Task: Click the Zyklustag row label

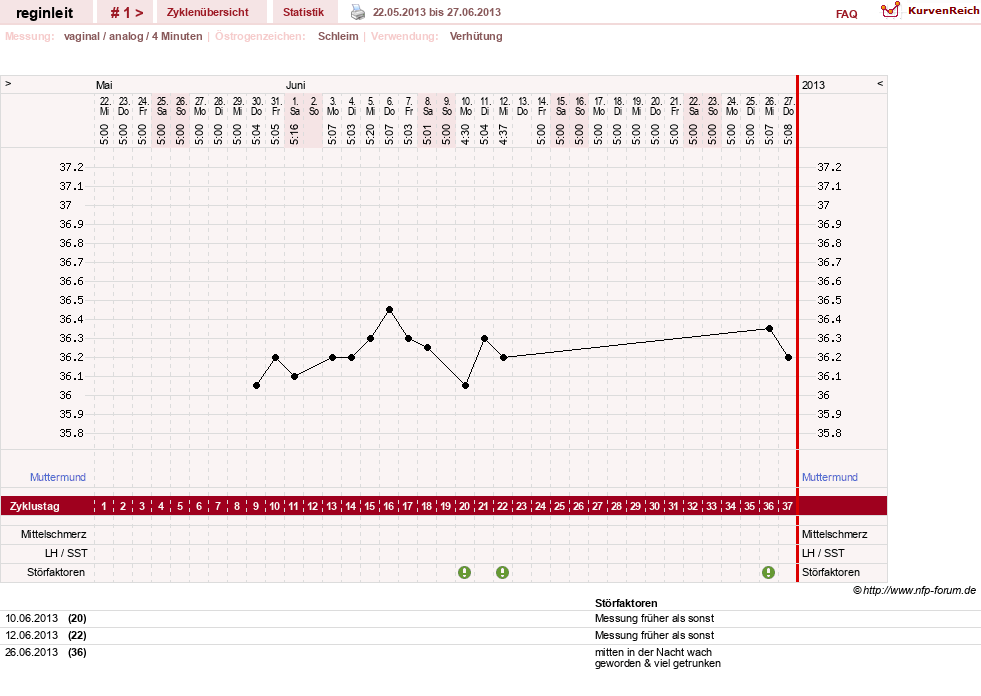Action: coord(35,506)
